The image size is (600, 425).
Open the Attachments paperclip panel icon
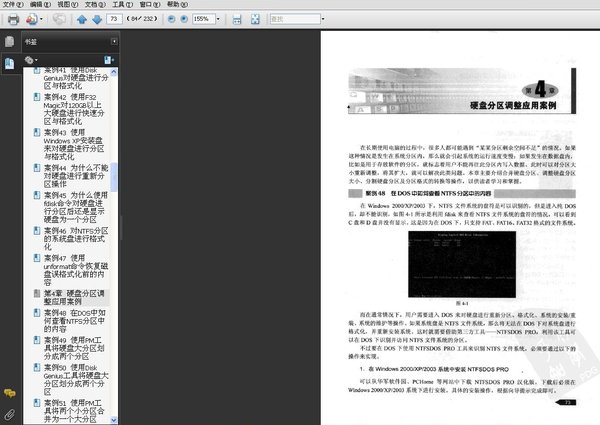pyautogui.click(x=10, y=414)
